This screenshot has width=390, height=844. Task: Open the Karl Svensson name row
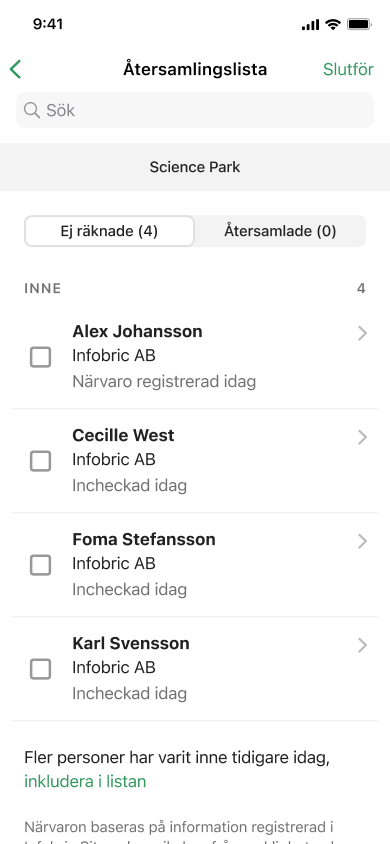tap(195, 669)
